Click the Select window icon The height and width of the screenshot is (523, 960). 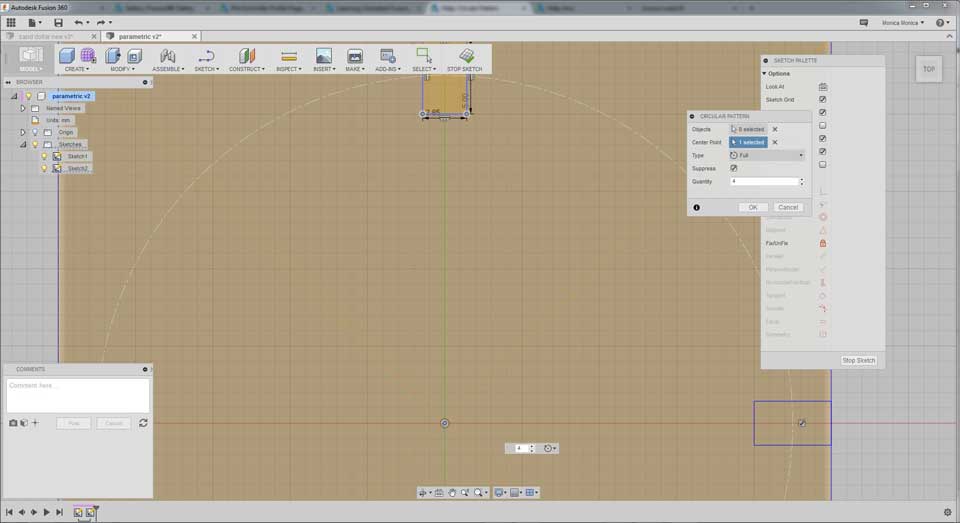(424, 55)
